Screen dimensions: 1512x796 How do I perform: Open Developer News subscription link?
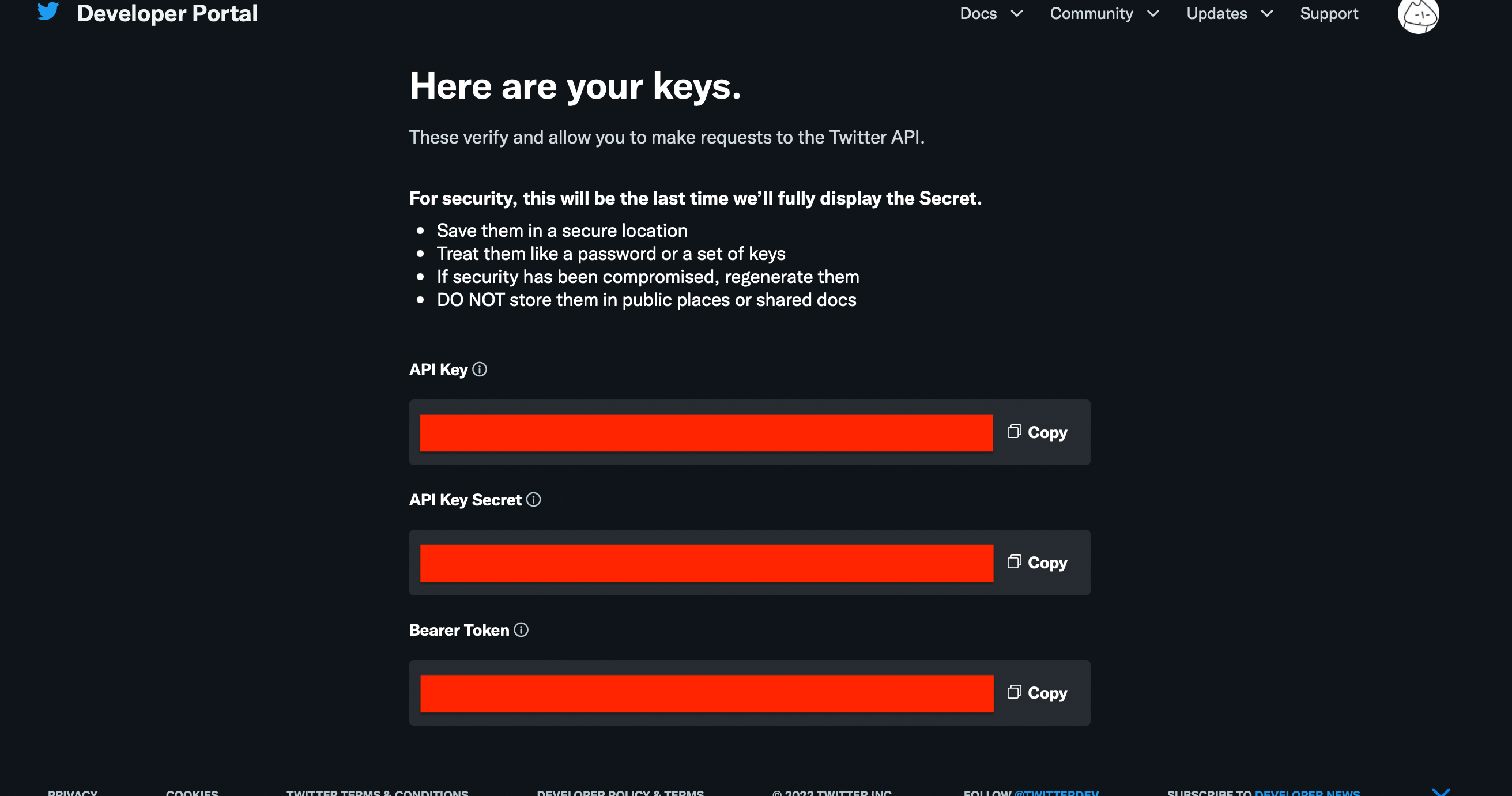1307,792
